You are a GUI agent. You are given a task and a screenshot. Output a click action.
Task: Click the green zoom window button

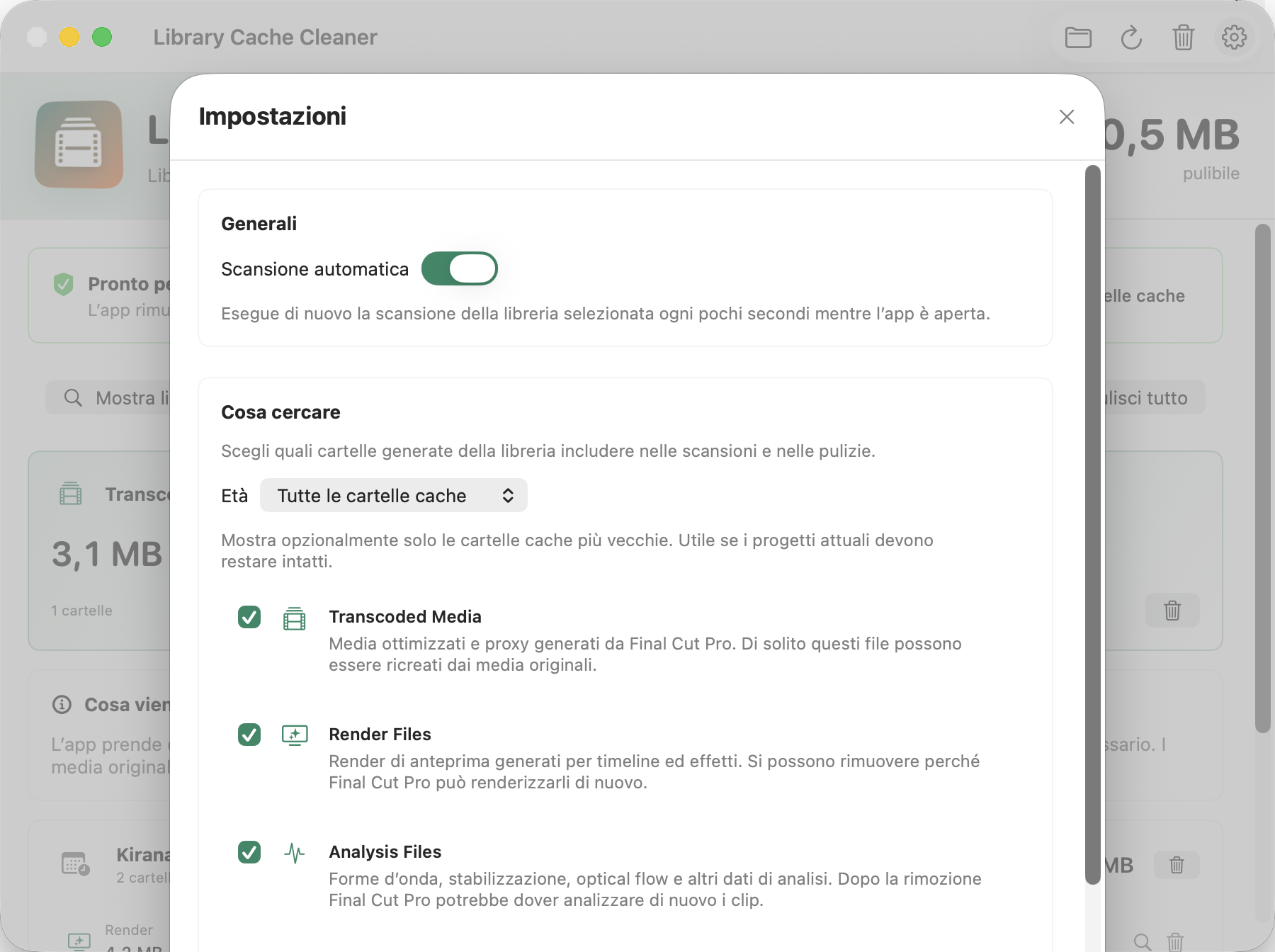102,37
